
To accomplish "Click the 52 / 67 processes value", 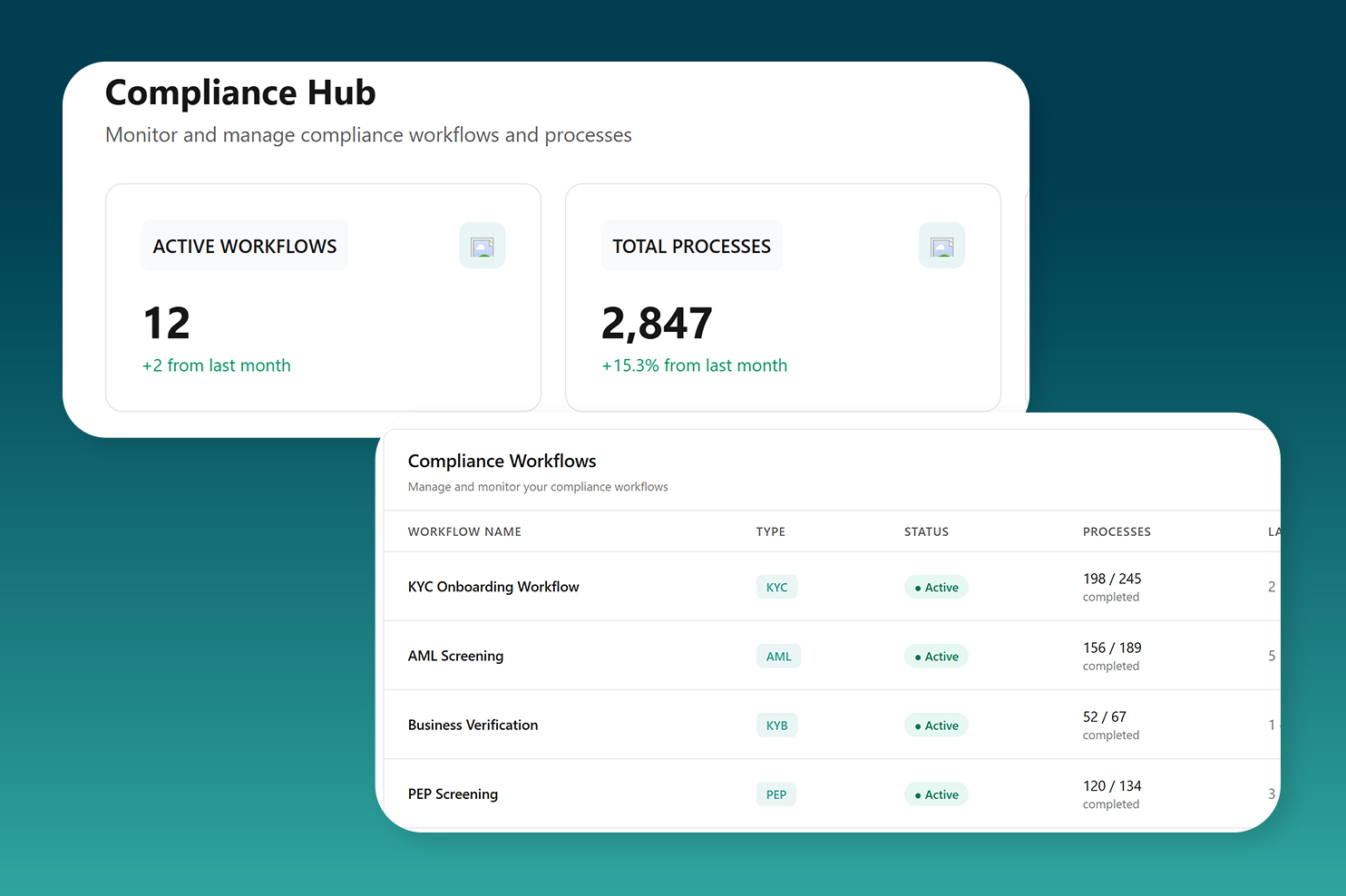I will pyautogui.click(x=1104, y=716).
